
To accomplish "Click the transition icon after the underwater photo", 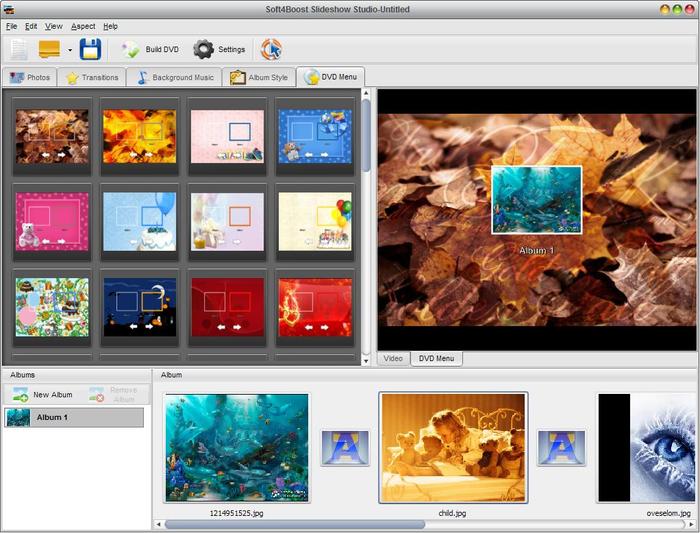I will pyautogui.click(x=344, y=448).
